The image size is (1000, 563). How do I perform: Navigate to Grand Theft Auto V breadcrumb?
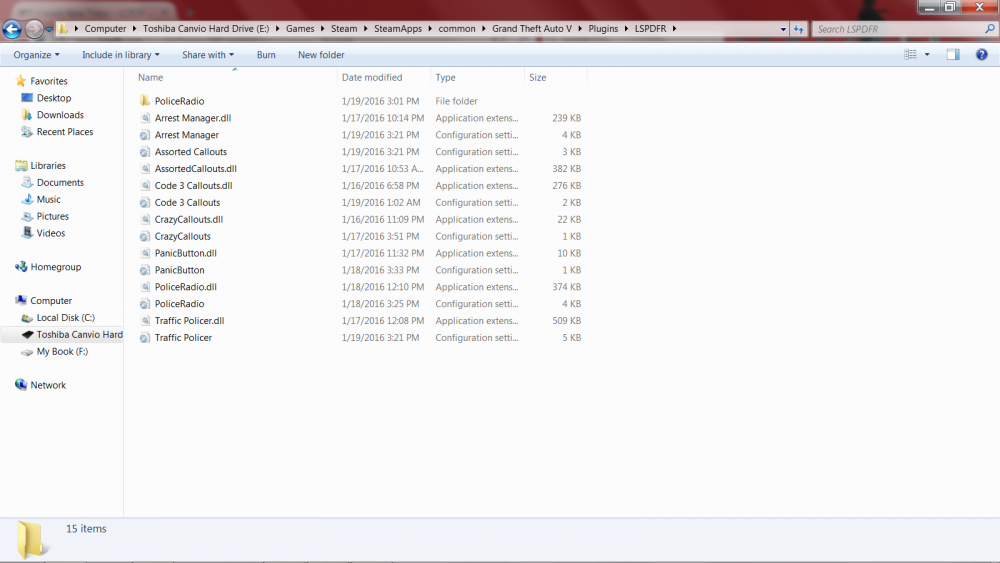pos(531,29)
